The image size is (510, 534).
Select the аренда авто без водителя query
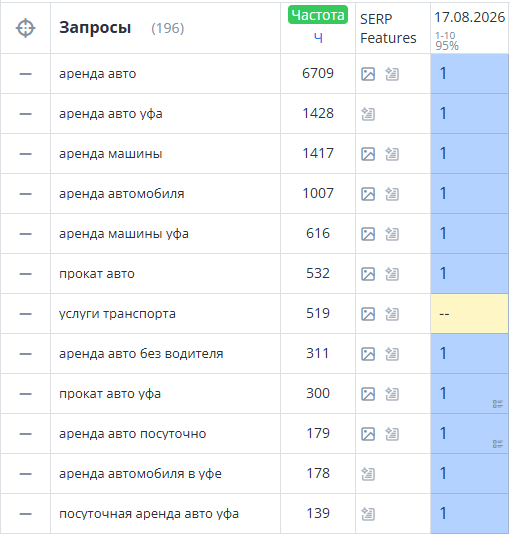coord(141,354)
